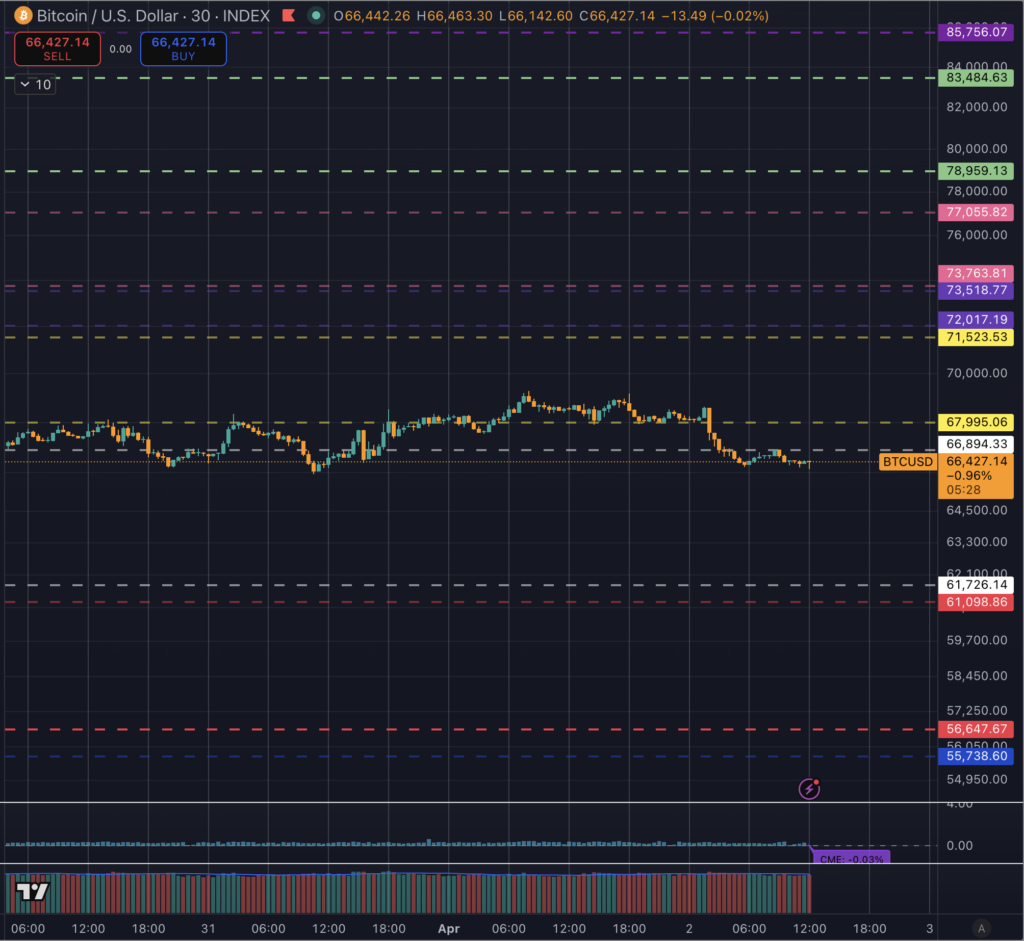Expand the '10' quantity dropdown
The height and width of the screenshot is (941, 1024).
click(x=28, y=85)
